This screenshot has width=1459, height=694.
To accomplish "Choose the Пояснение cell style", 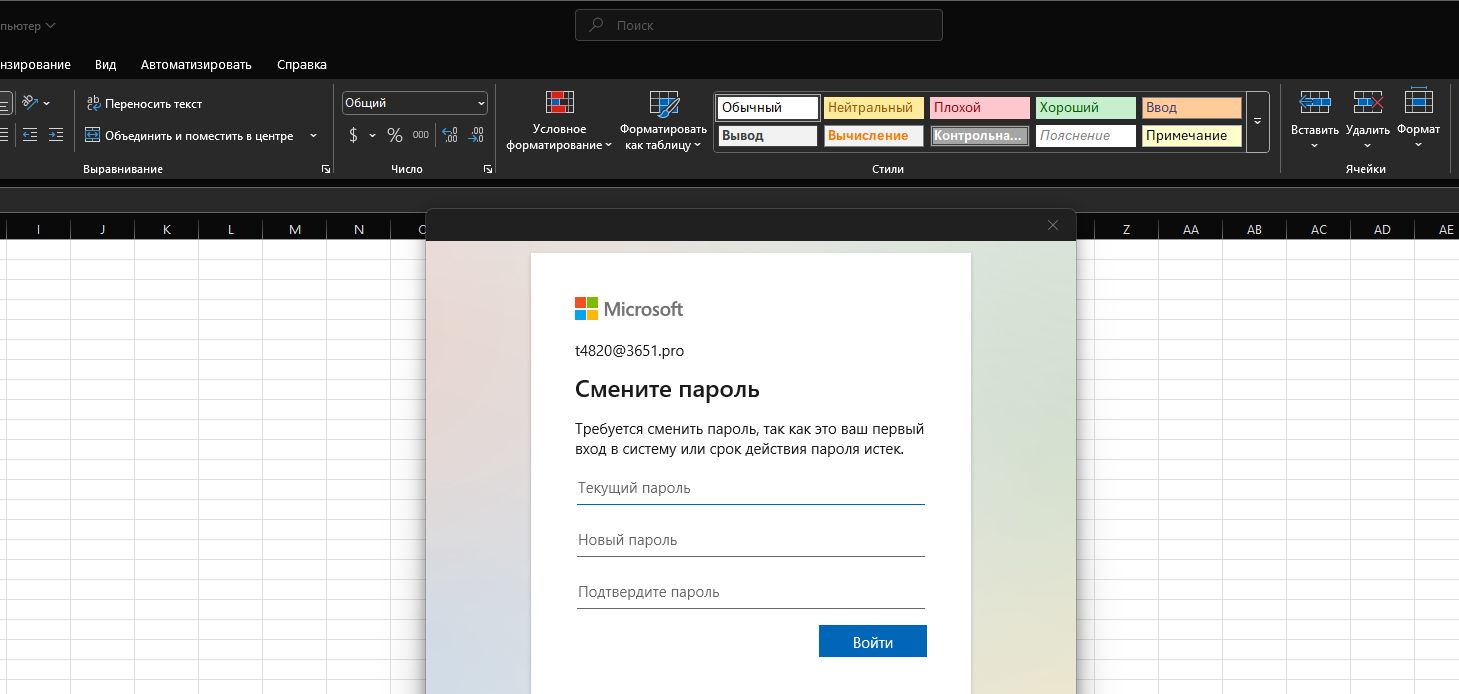I will (1086, 136).
